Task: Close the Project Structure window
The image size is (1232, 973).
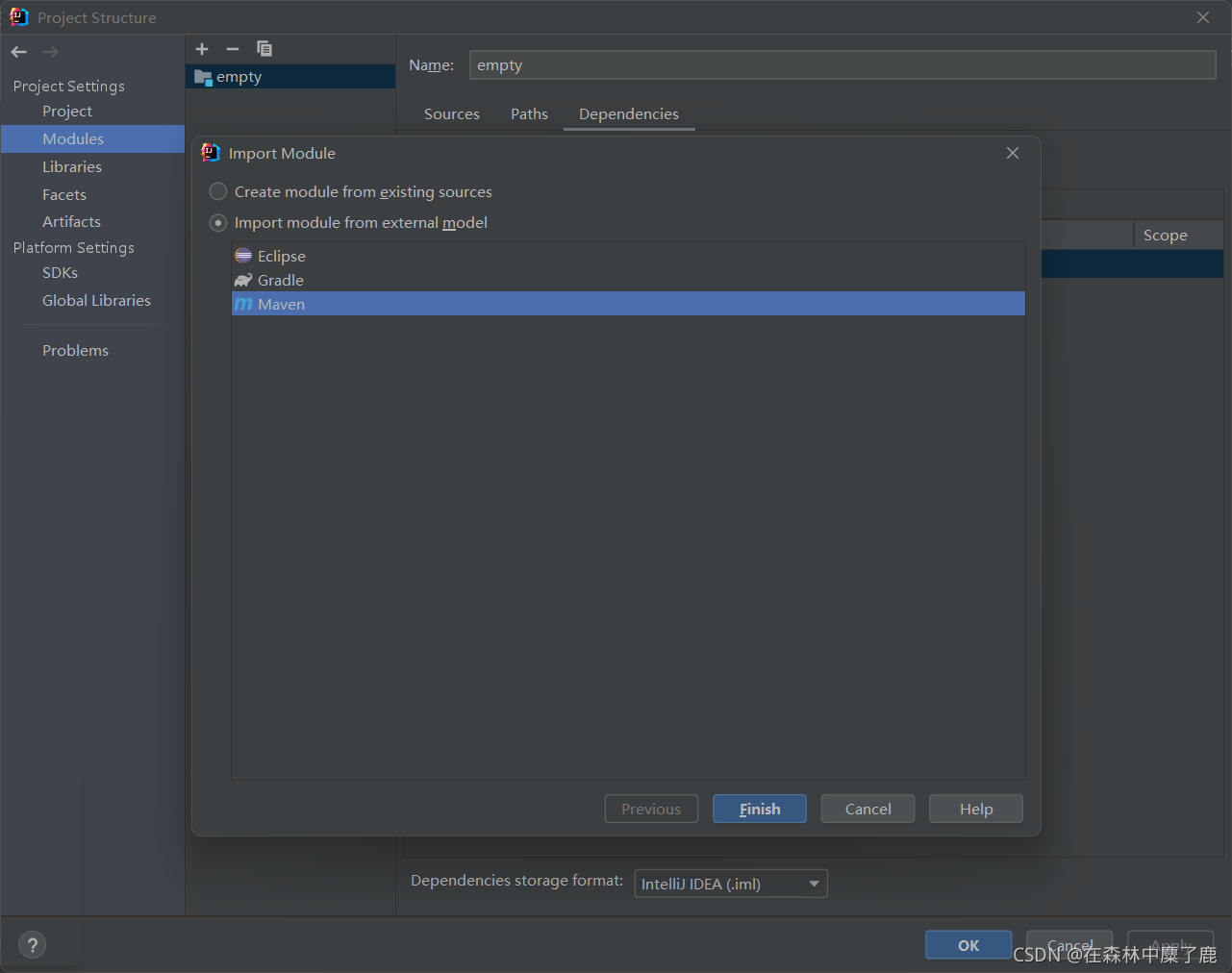Action: point(1203,17)
